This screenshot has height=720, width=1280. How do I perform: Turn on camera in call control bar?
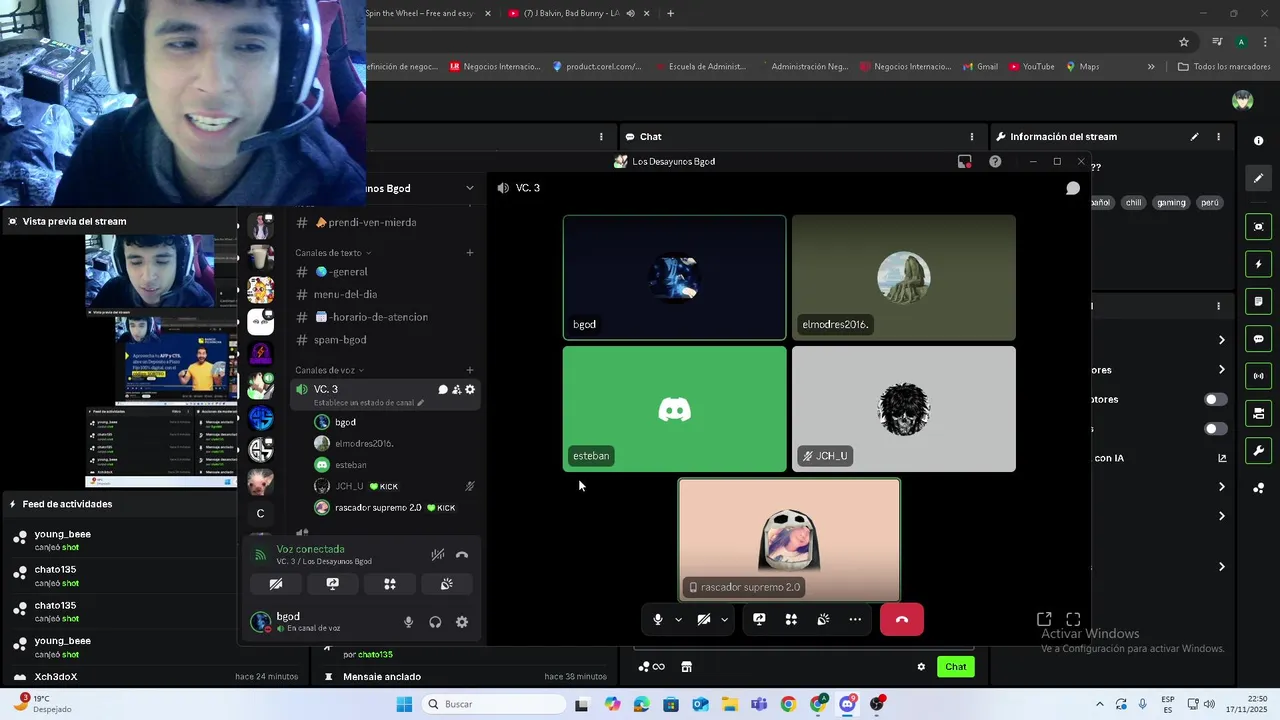(x=703, y=619)
